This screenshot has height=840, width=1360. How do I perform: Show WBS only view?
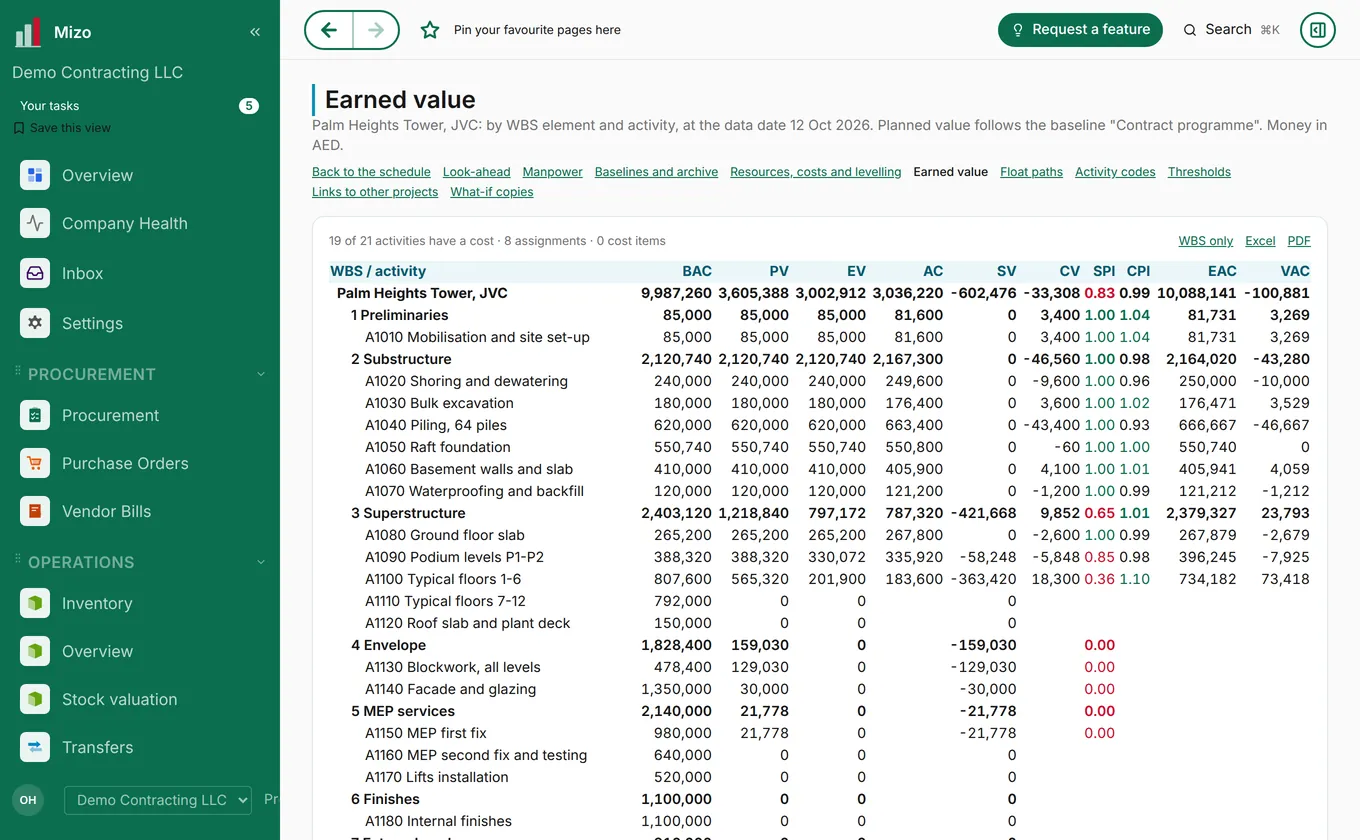coord(1206,241)
